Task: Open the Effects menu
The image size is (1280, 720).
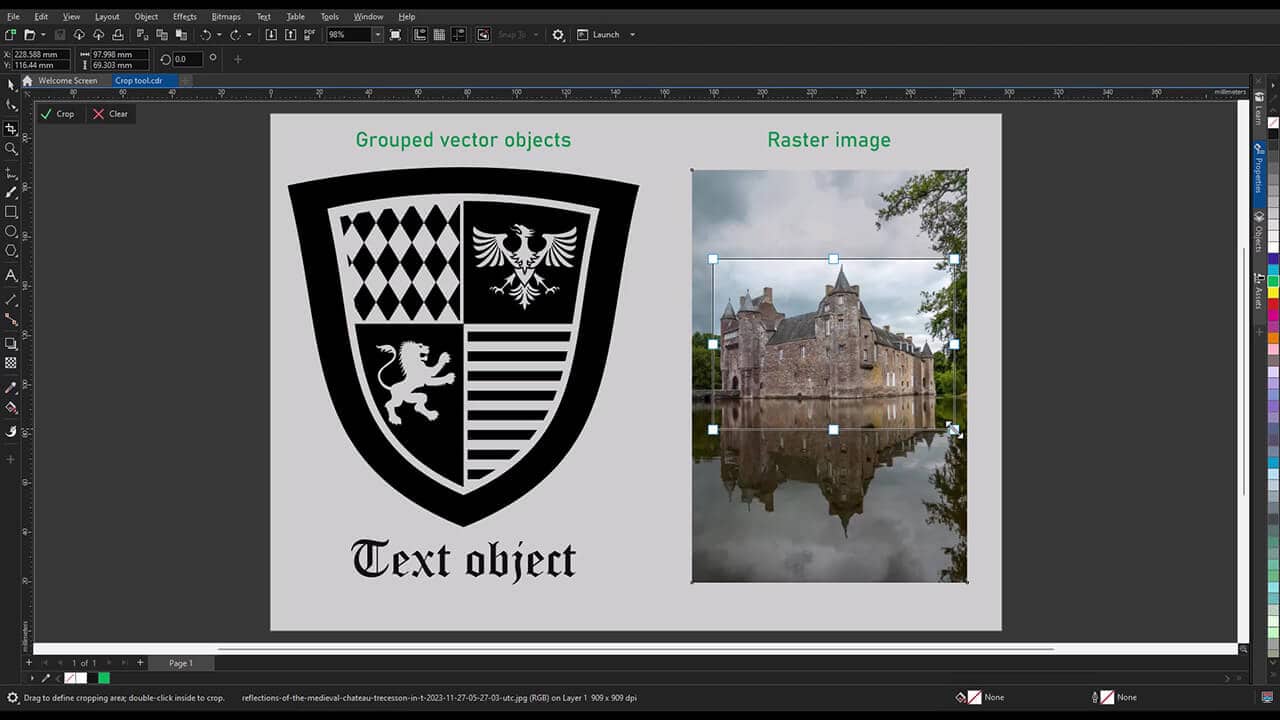Action: pyautogui.click(x=185, y=16)
